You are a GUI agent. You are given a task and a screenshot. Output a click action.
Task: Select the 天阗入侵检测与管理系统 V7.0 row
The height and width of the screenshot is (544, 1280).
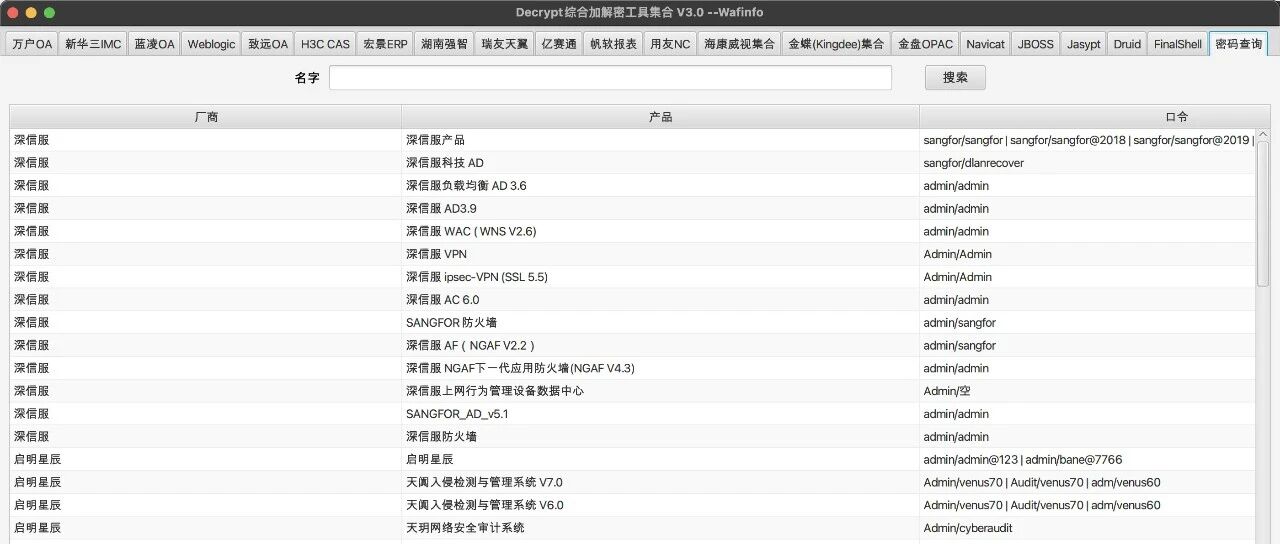(633, 482)
